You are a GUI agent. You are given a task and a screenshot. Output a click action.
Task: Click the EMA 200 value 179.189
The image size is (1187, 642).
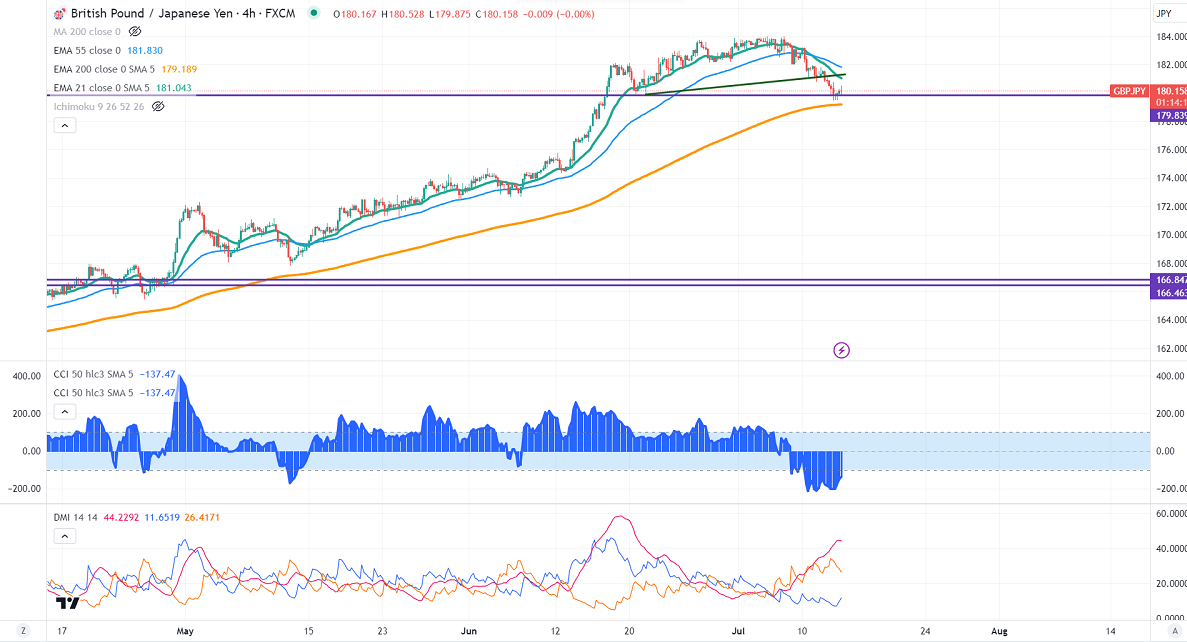179,69
